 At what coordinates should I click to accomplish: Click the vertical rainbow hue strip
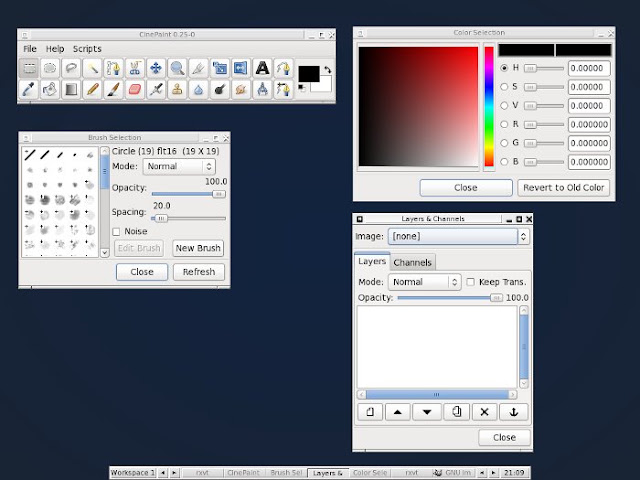point(489,107)
